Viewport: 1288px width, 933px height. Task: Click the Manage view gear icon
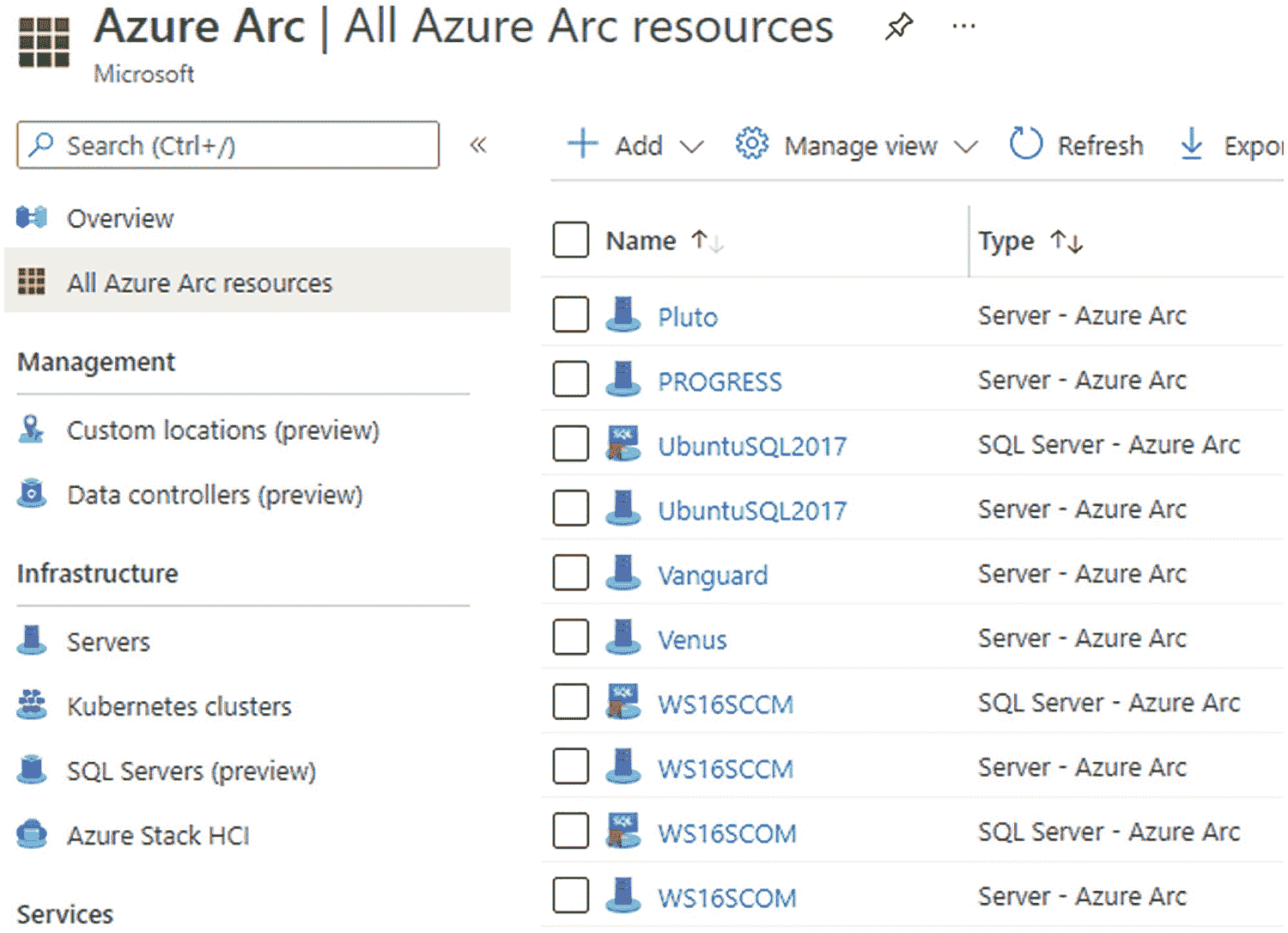[x=752, y=144]
